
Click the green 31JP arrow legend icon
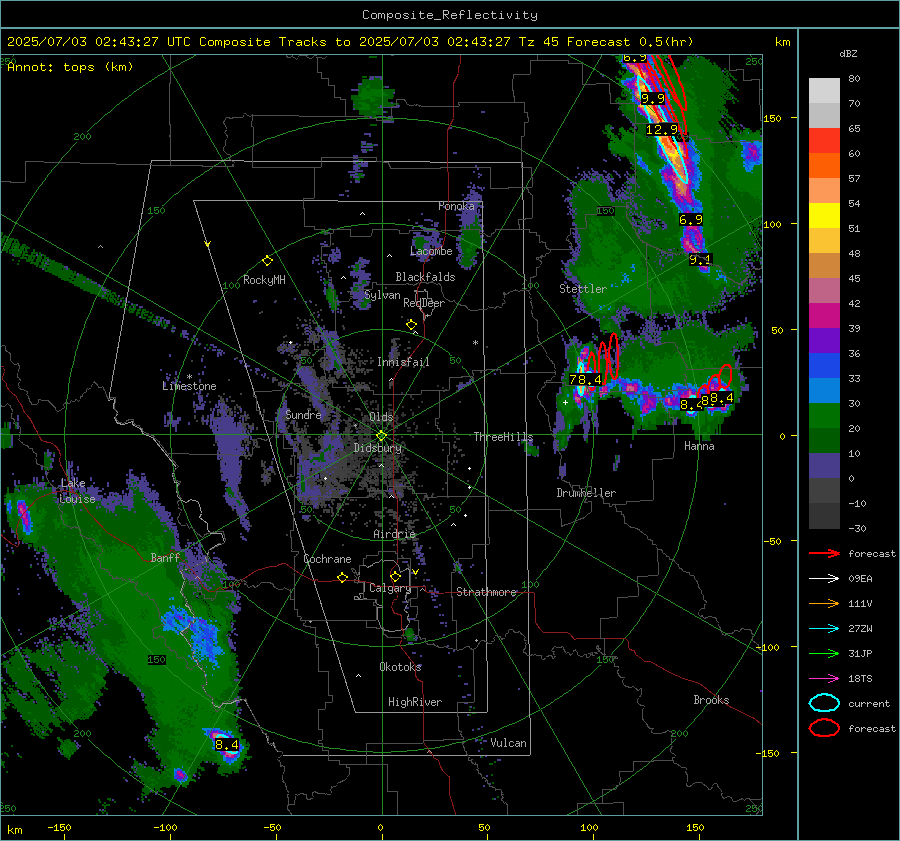click(824, 653)
